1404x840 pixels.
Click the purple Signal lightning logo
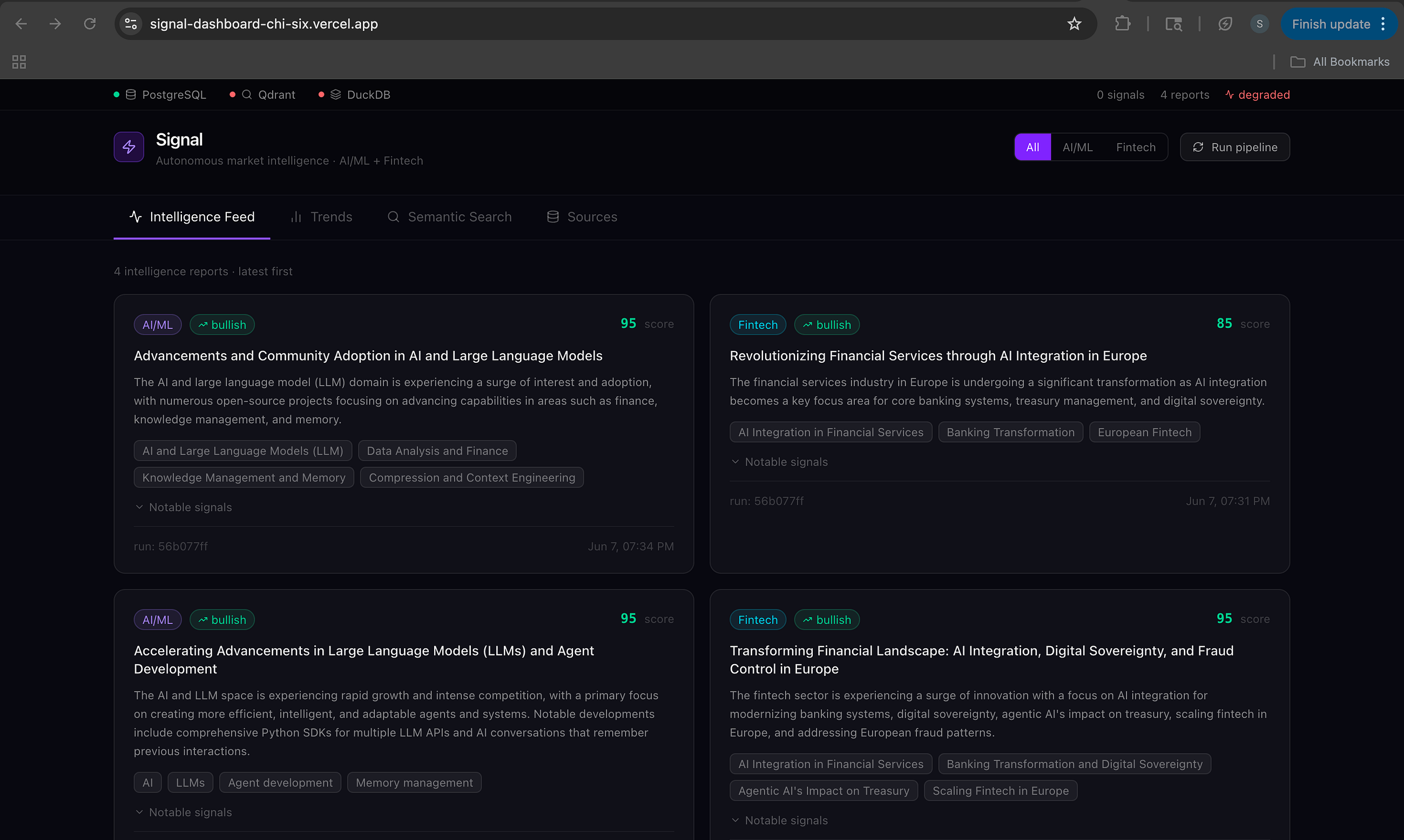(129, 147)
